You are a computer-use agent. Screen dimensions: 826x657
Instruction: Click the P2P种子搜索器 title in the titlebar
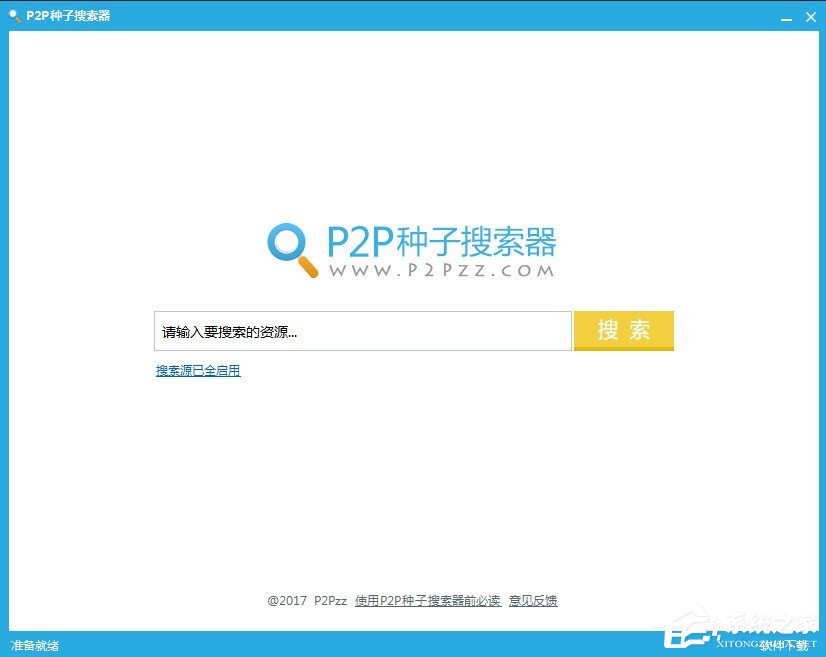coord(67,15)
